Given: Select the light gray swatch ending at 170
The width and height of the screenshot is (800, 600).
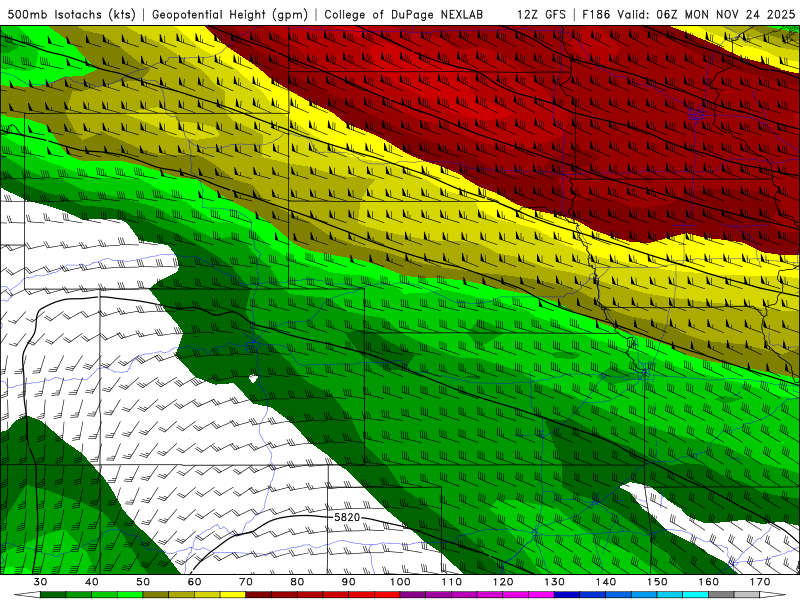Looking at the screenshot, I should coord(747,595).
